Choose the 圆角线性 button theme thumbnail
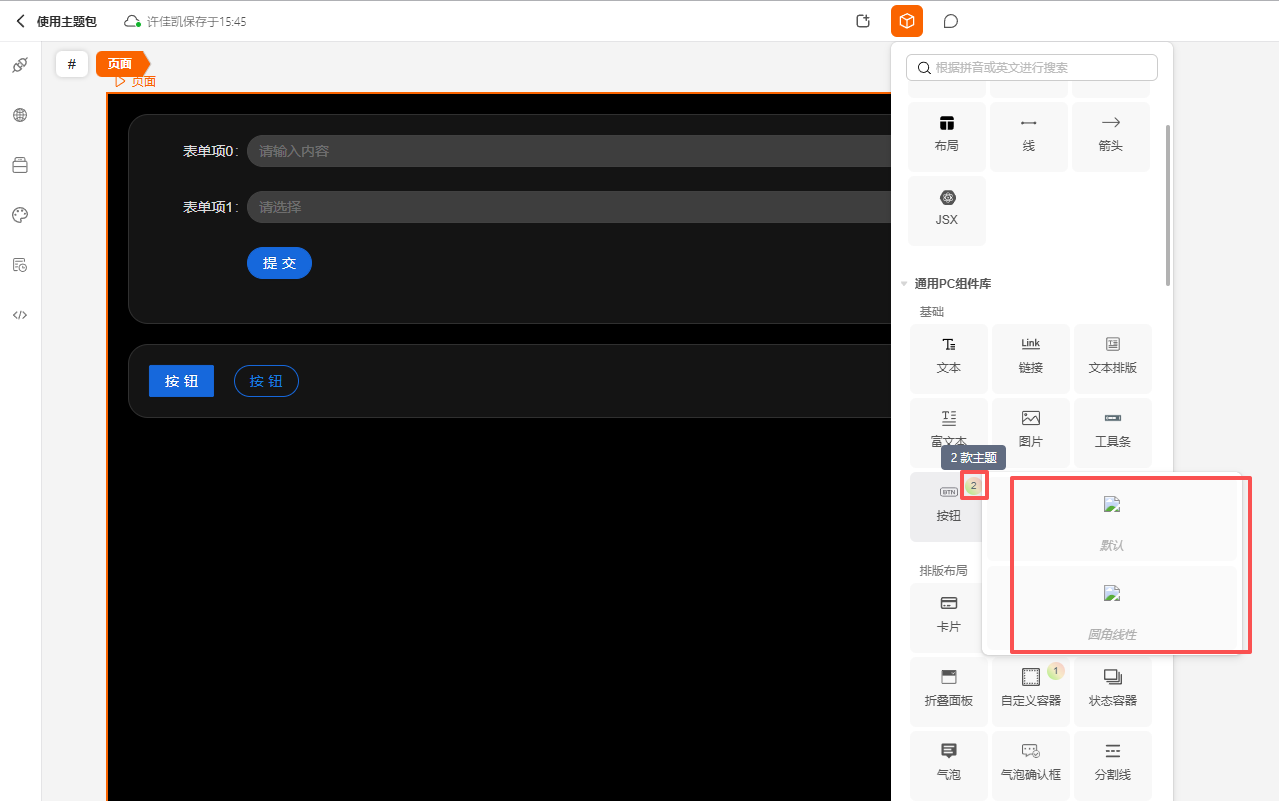The height and width of the screenshot is (801, 1279). (x=1111, y=609)
